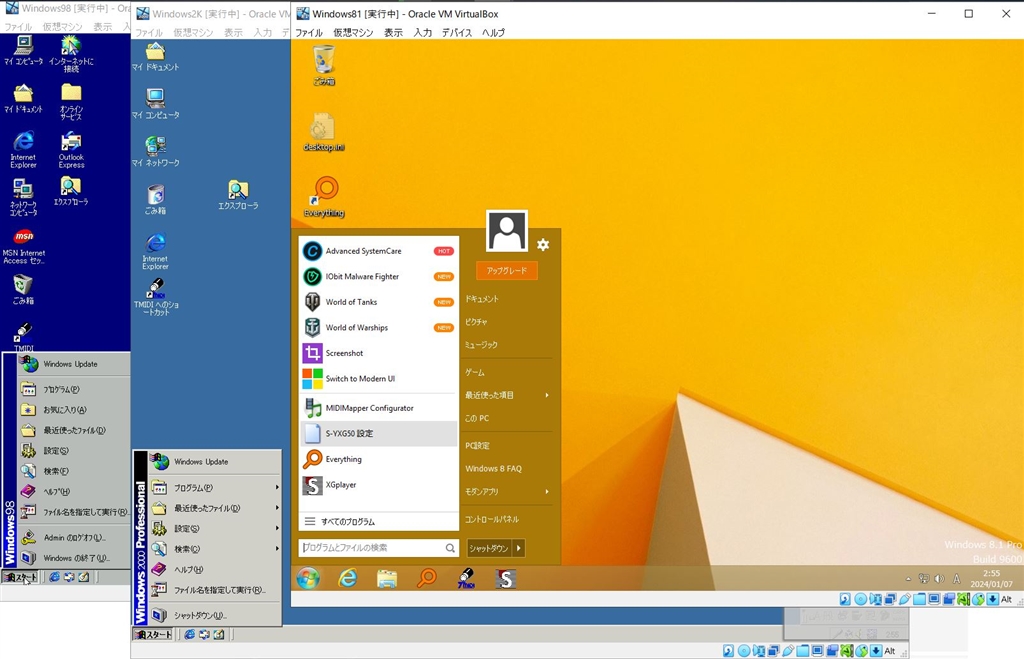Open Outlook Express on the Windows98 desktop
This screenshot has width=1024, height=659.
tap(71, 150)
